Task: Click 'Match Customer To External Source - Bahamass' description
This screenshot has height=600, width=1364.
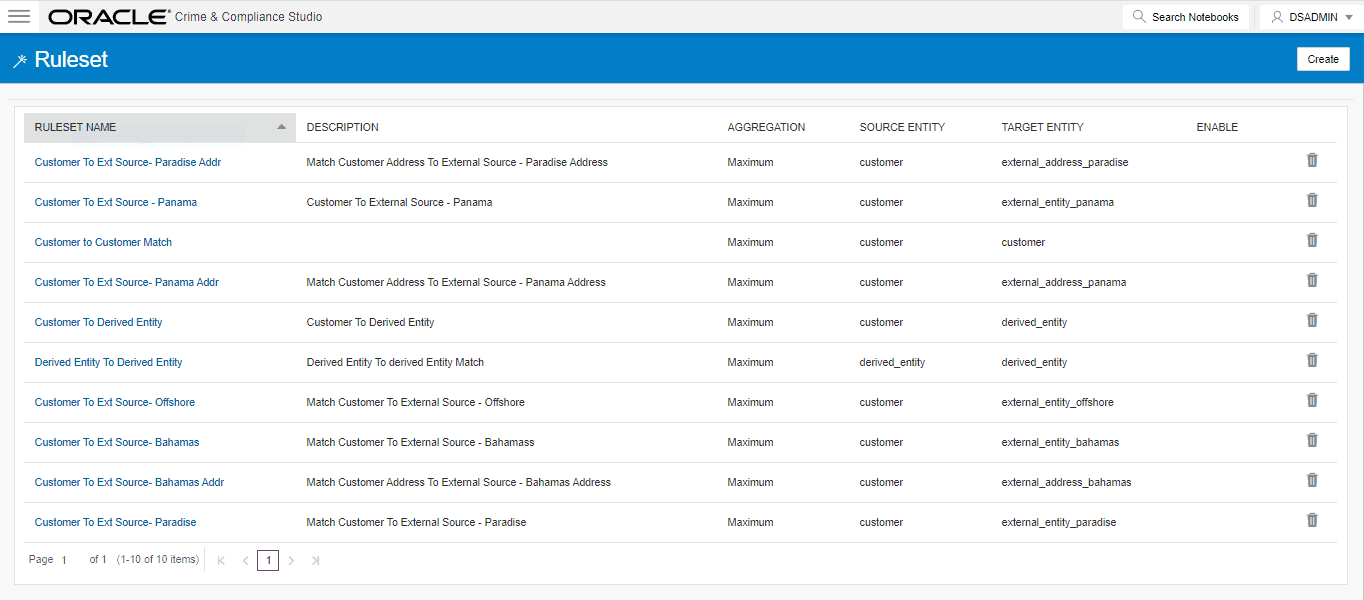Action: click(x=420, y=442)
